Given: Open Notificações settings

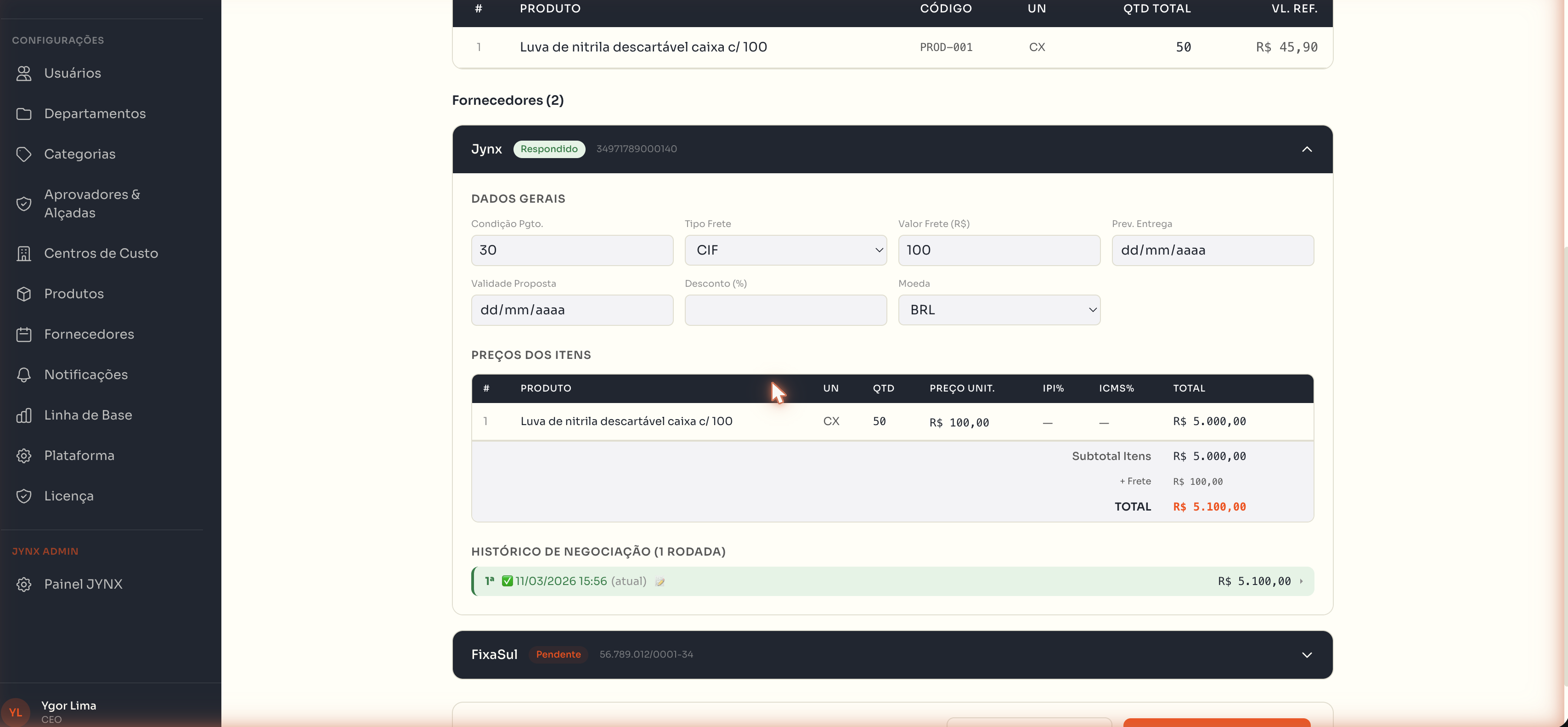Looking at the screenshot, I should tap(86, 375).
